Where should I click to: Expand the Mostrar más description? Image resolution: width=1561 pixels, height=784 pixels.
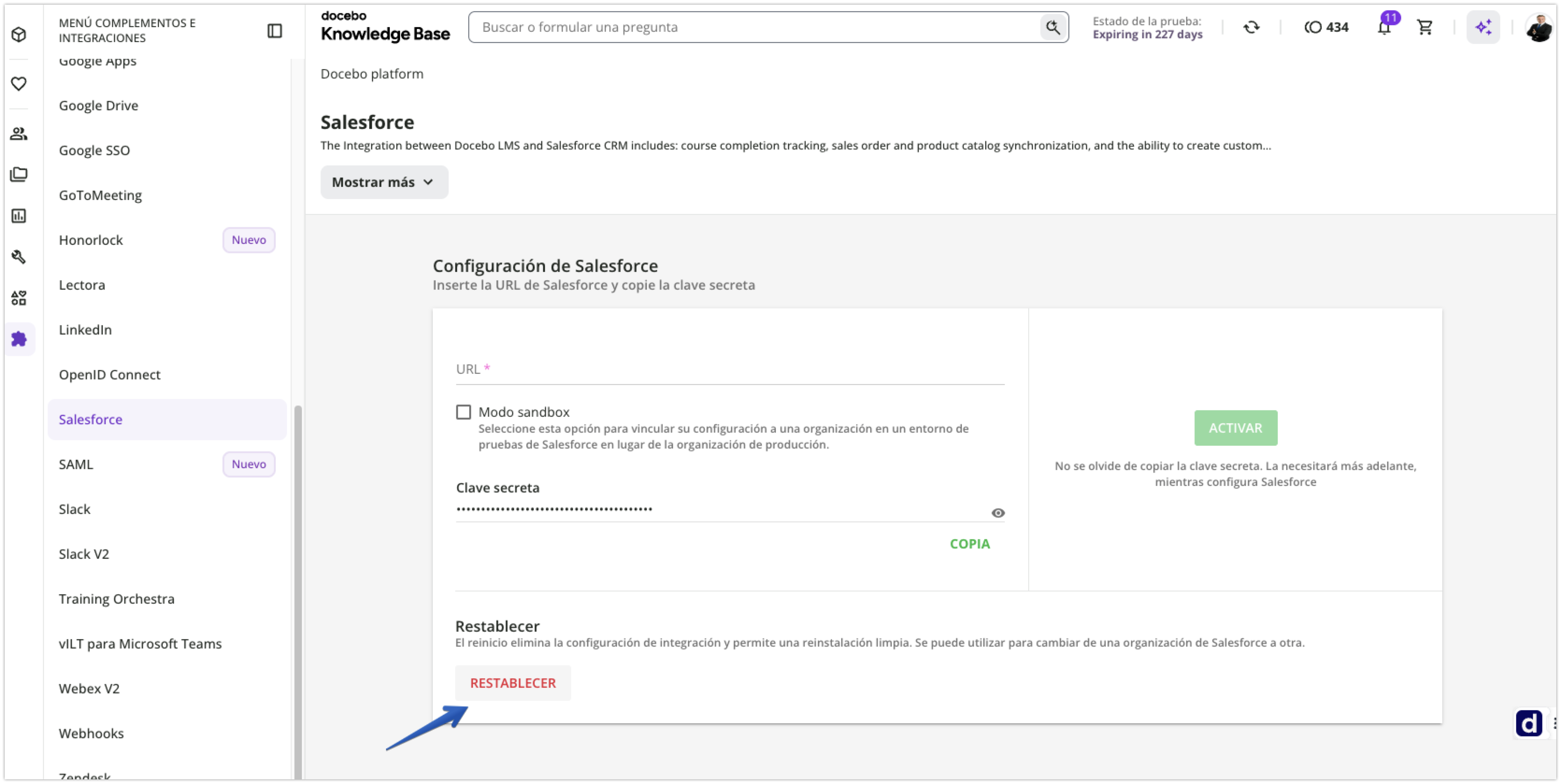coord(384,182)
